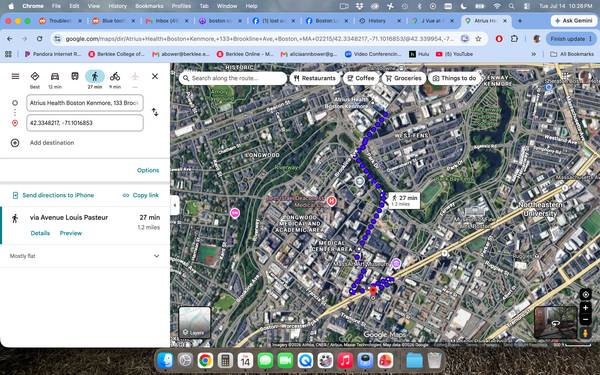
Task: Select walking mode 27 min
Action: 95,80
